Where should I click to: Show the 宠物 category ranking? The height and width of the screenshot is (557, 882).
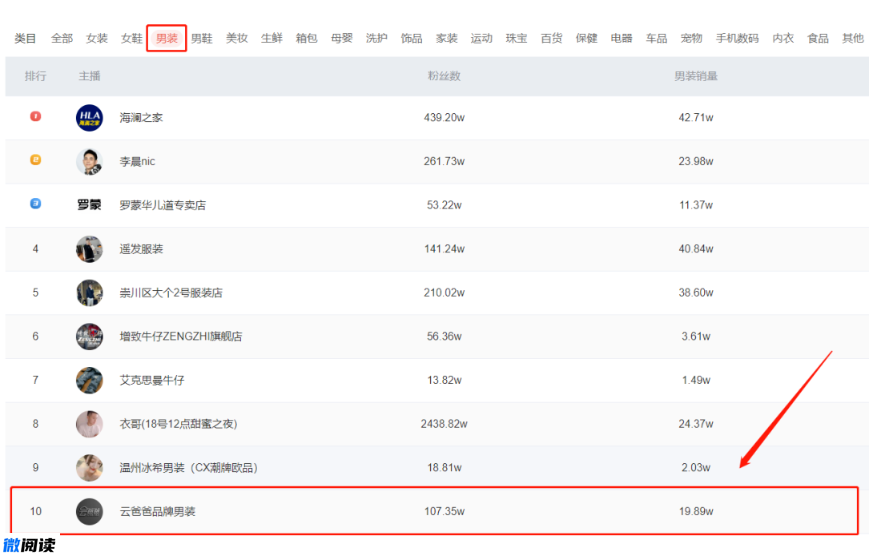(x=691, y=38)
